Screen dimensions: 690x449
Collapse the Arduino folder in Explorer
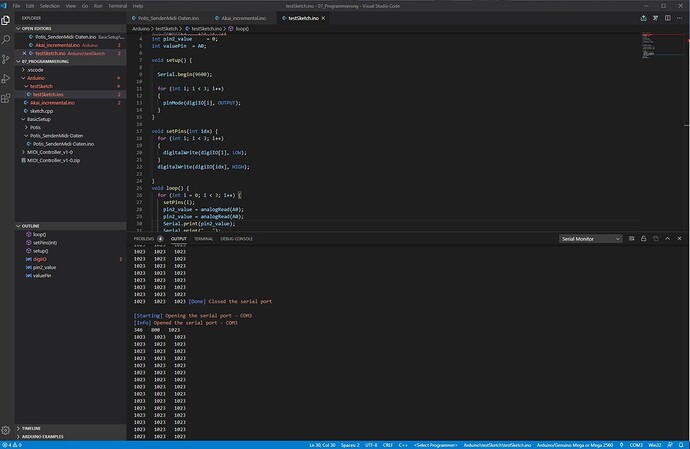coord(36,77)
